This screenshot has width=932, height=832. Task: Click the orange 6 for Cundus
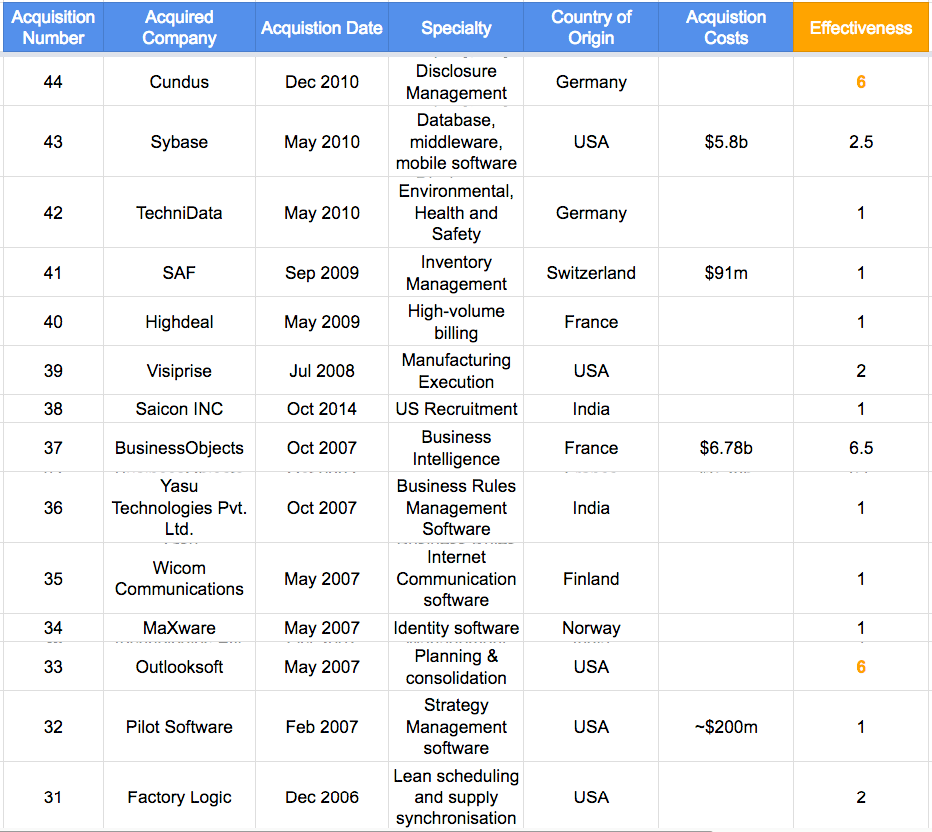(861, 81)
